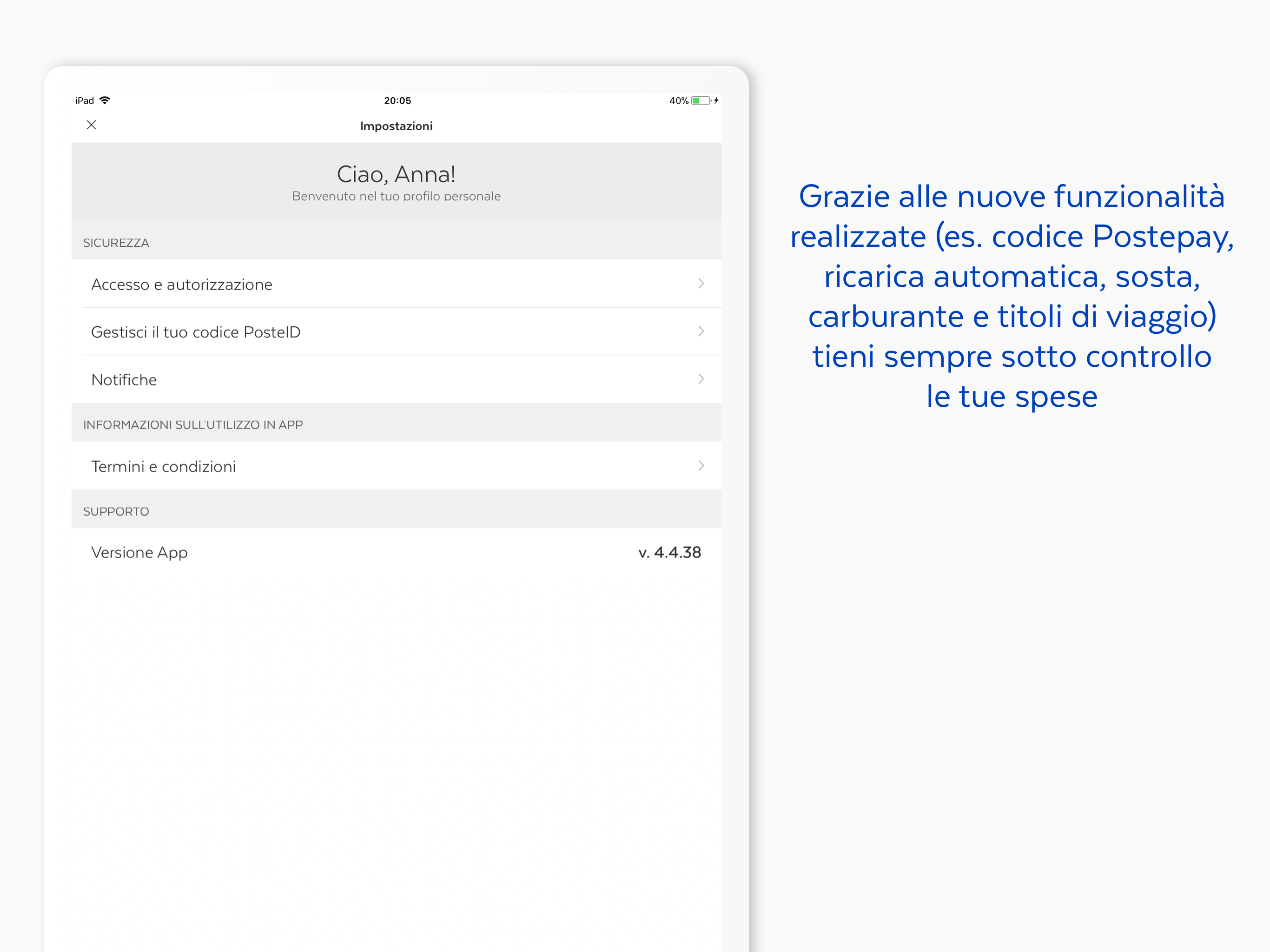Tap the 20:05 clock in status bar
The width and height of the screenshot is (1270, 952).
click(397, 100)
